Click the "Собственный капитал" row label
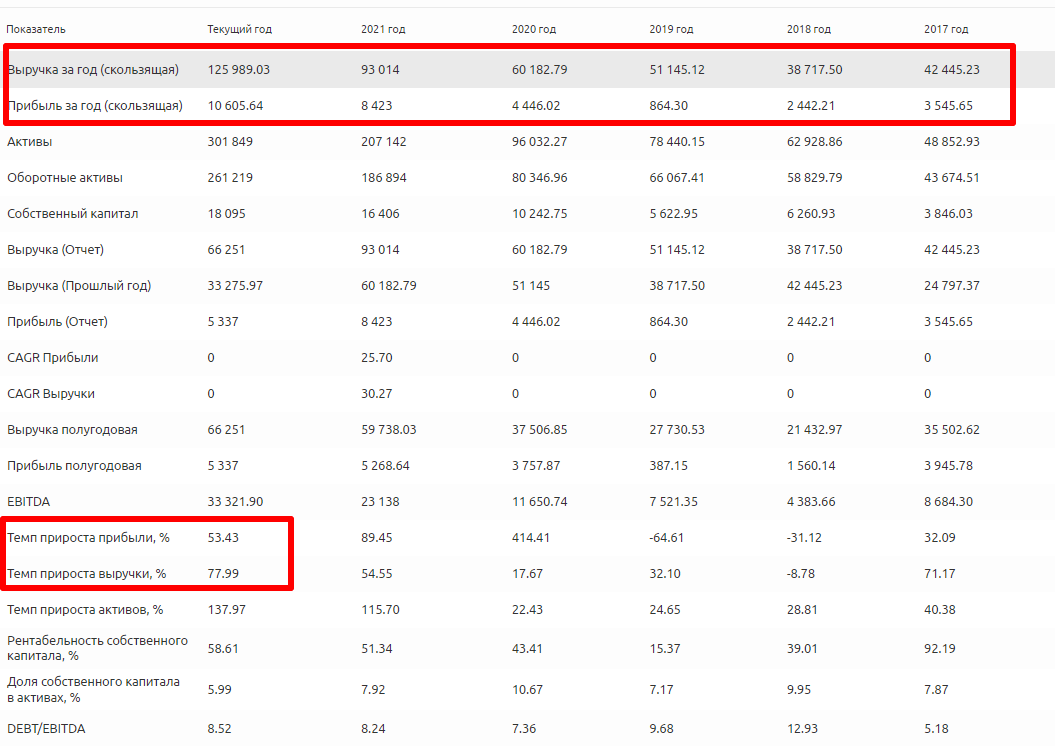The width and height of the screenshot is (1055, 753). click(72, 214)
